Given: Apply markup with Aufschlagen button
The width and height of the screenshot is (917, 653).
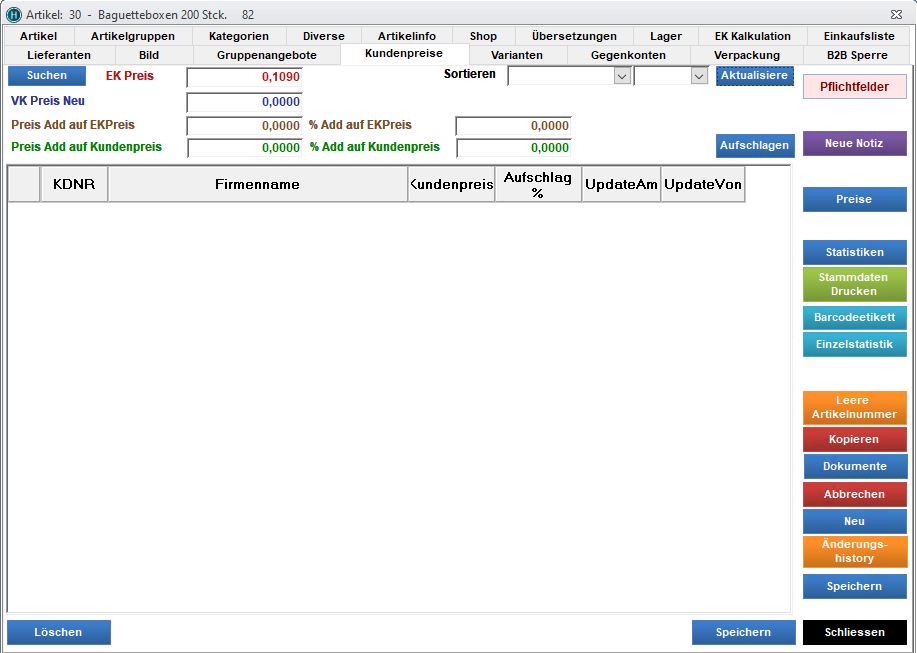Looking at the screenshot, I should coord(755,145).
